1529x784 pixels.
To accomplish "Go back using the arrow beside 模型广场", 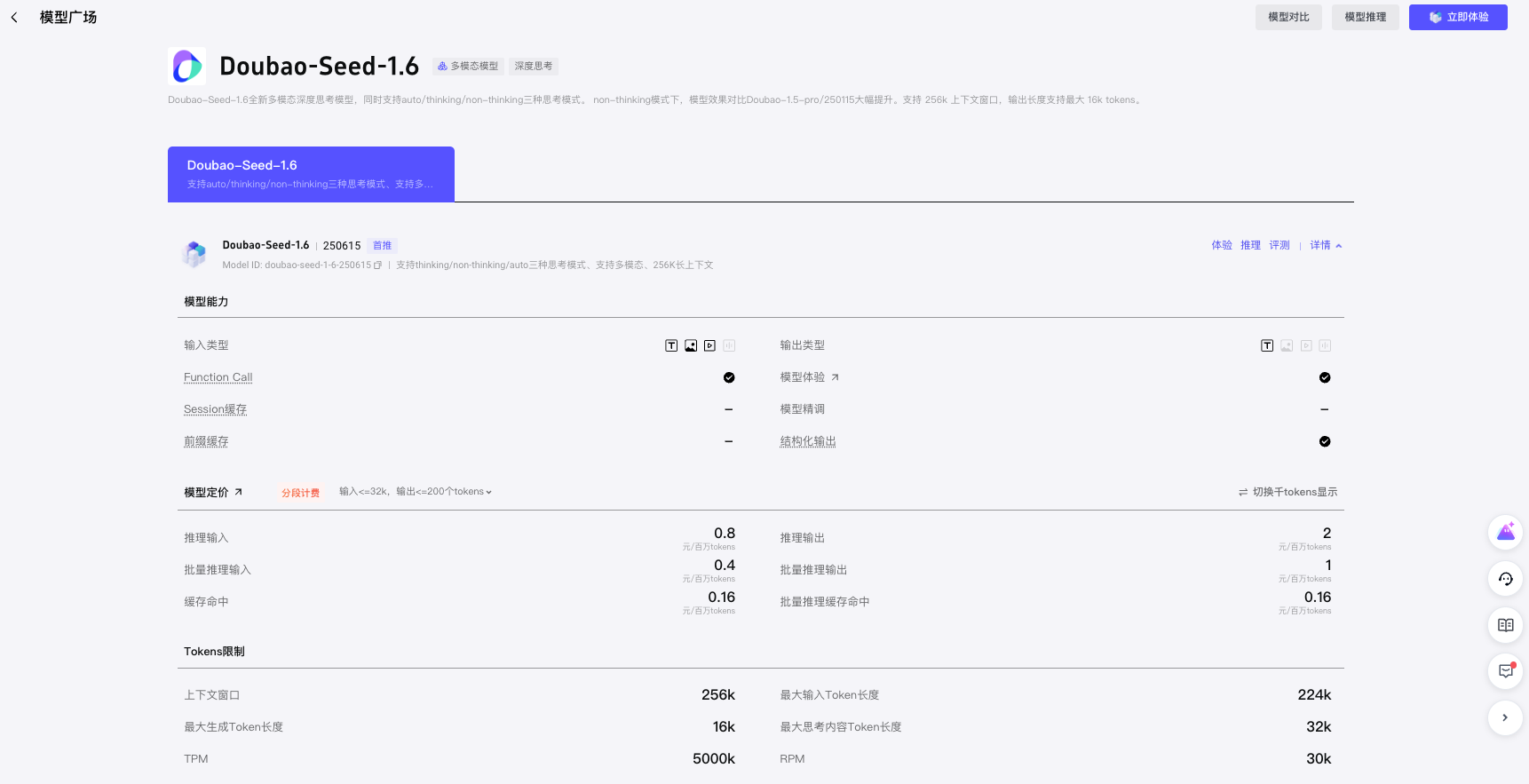I will click(14, 18).
